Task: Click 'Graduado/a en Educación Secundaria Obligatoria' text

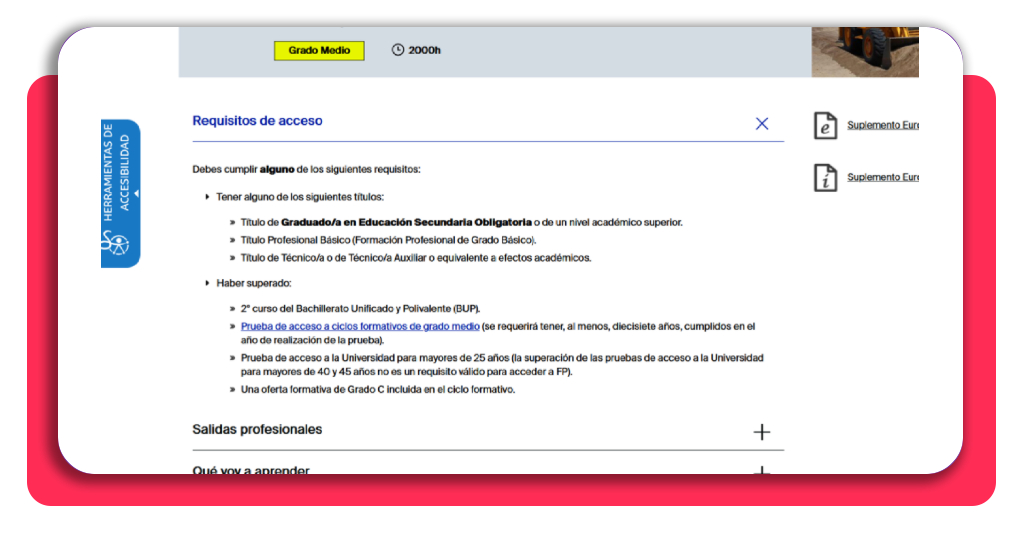Action: [406, 223]
